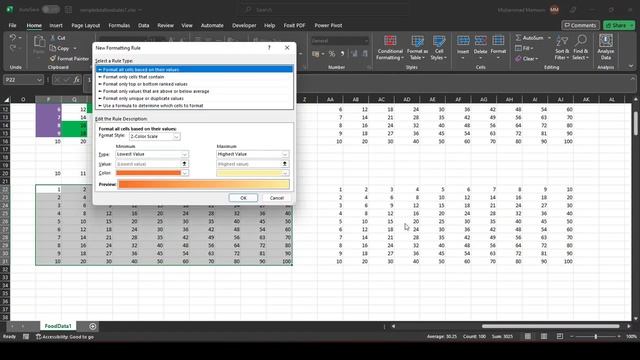
Task: Click the Insert Function fx icon
Action: [x=77, y=80]
